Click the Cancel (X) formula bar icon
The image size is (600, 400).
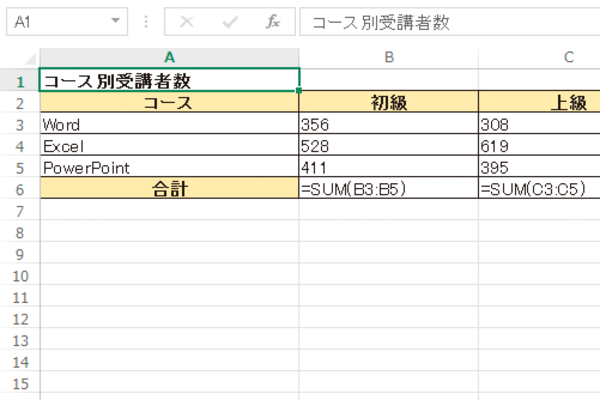186,22
